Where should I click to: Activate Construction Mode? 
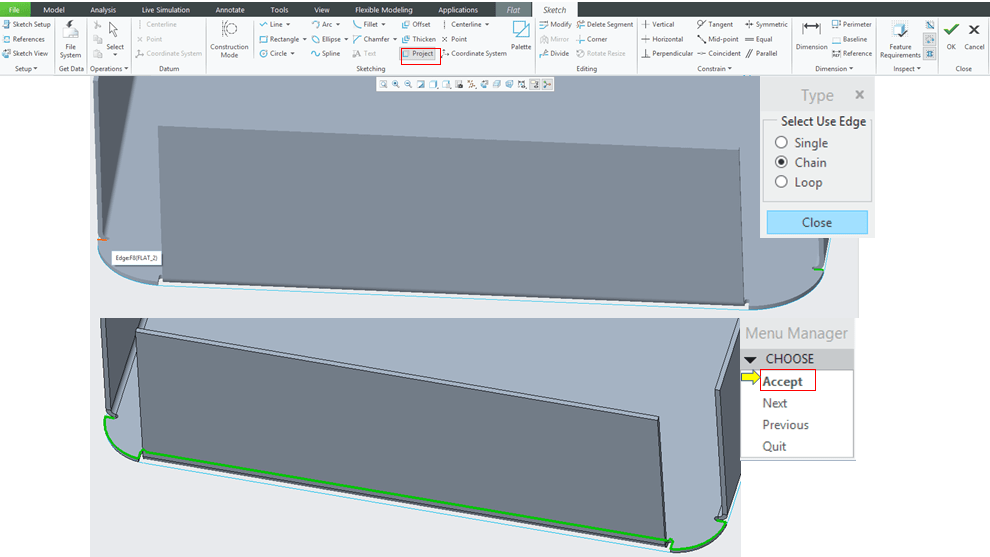229,36
